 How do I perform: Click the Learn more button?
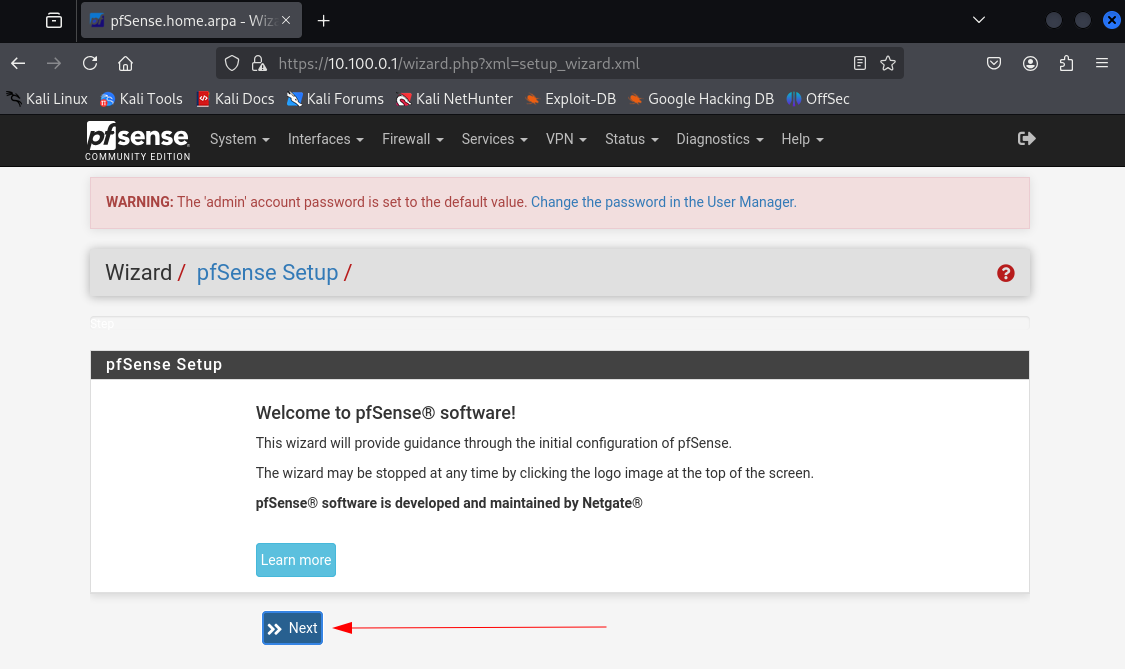(x=296, y=560)
